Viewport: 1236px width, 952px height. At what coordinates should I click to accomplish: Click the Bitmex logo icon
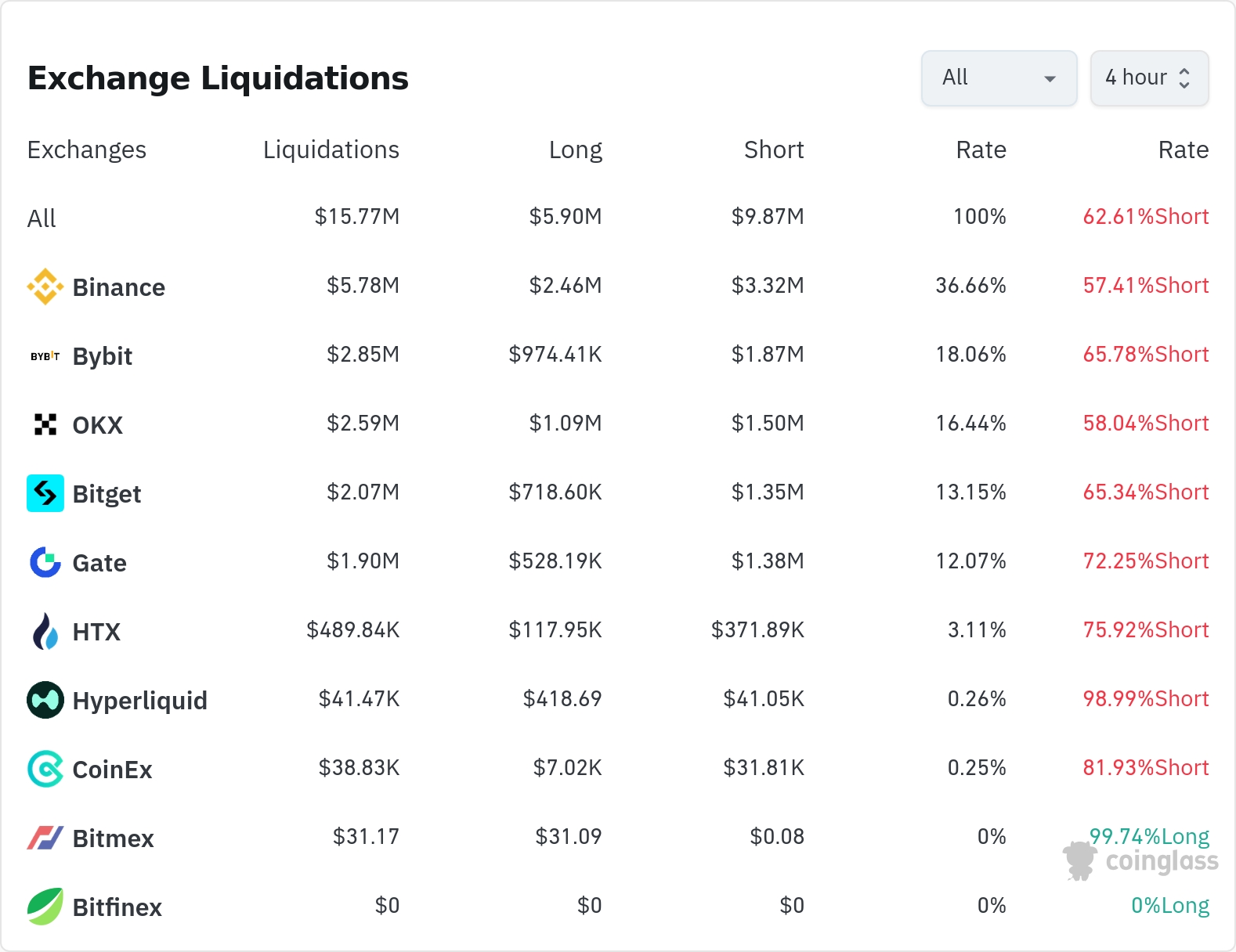click(x=45, y=838)
